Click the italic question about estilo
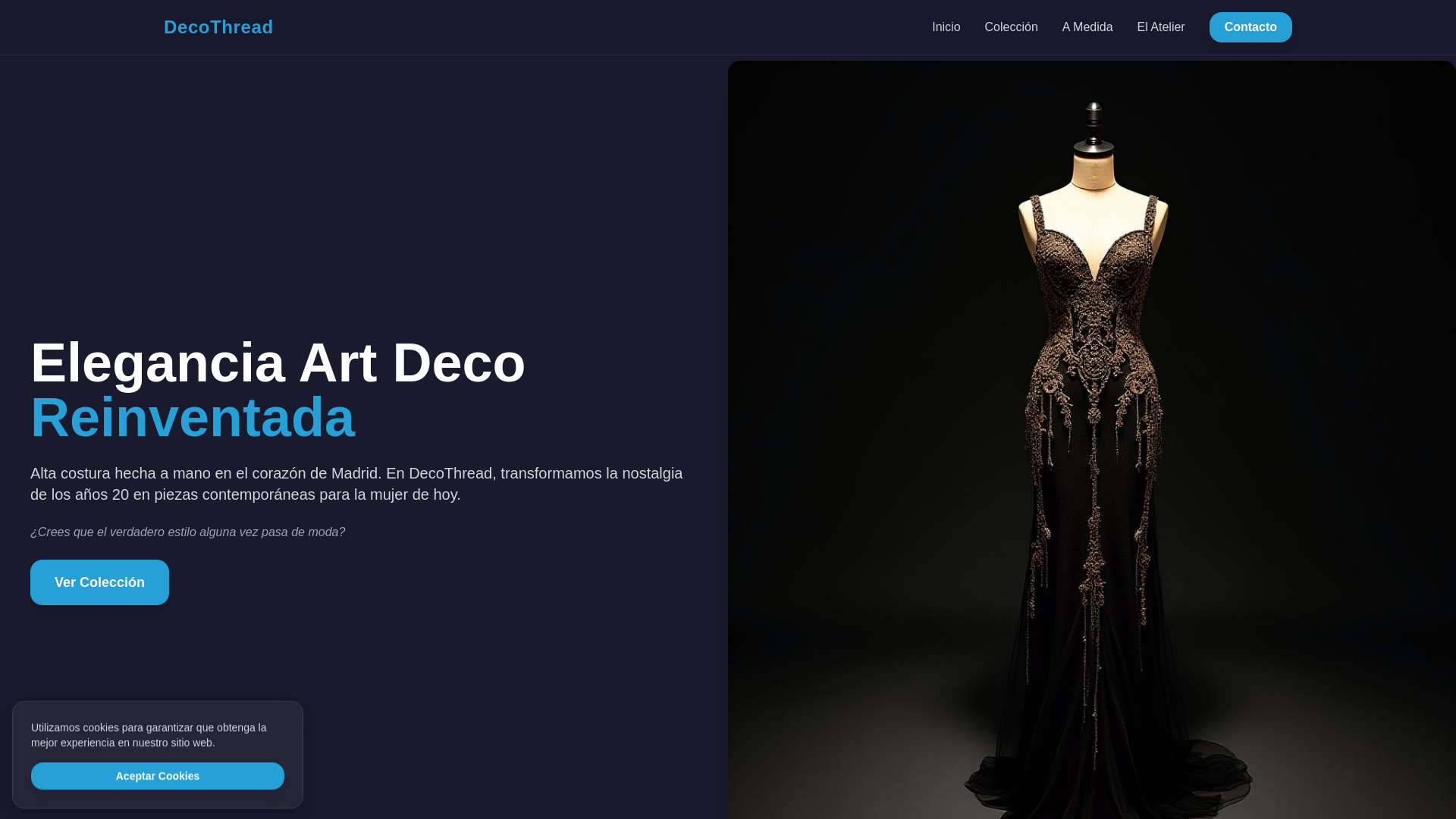This screenshot has width=1456, height=819. (x=187, y=532)
